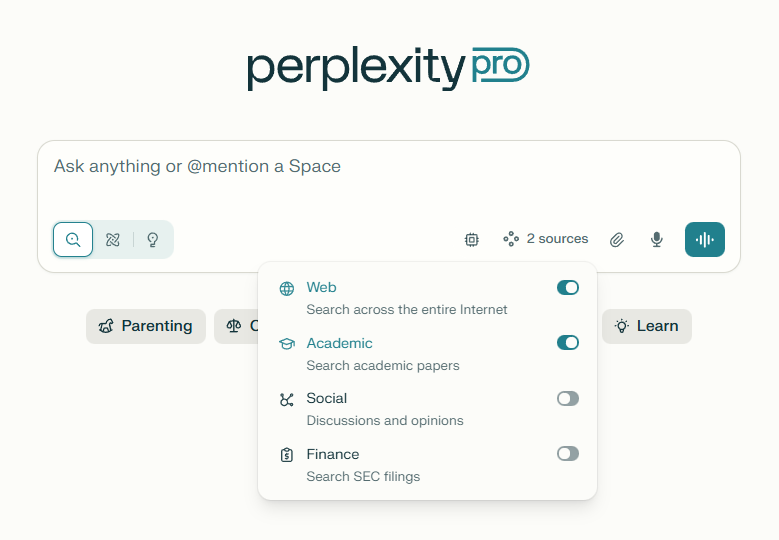The image size is (779, 540).
Task: Start dictation with microphone icon
Action: 657,239
